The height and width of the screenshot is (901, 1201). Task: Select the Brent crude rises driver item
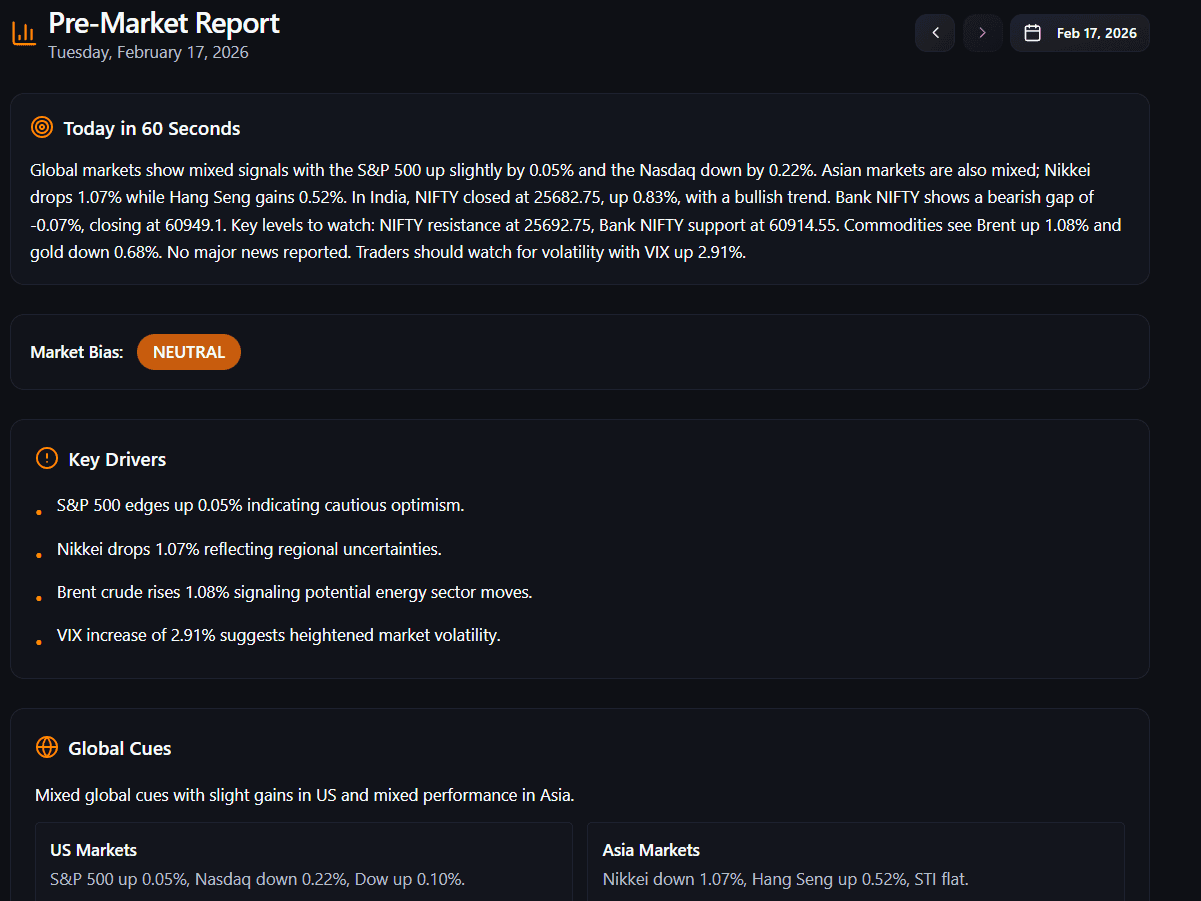(x=294, y=592)
